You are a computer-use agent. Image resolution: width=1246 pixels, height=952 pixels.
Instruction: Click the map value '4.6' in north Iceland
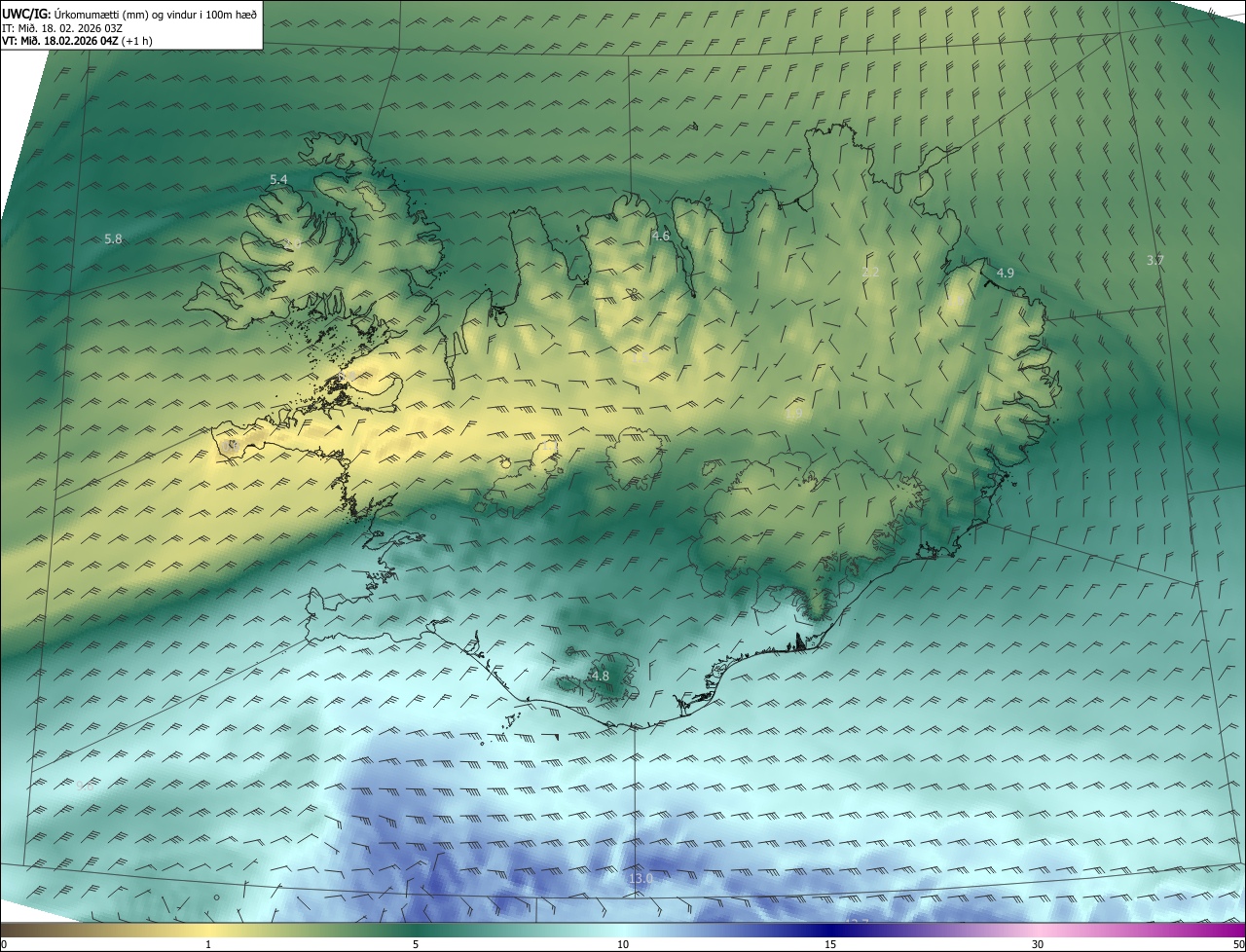click(661, 236)
